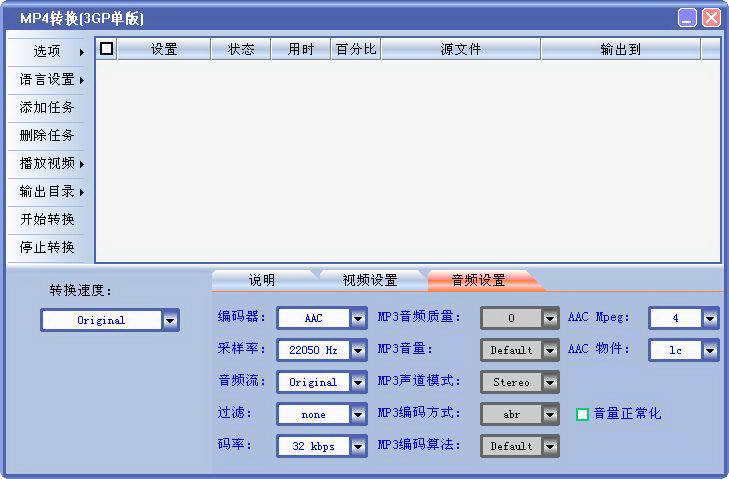Click the 输出到 column header

[x=621, y=49]
